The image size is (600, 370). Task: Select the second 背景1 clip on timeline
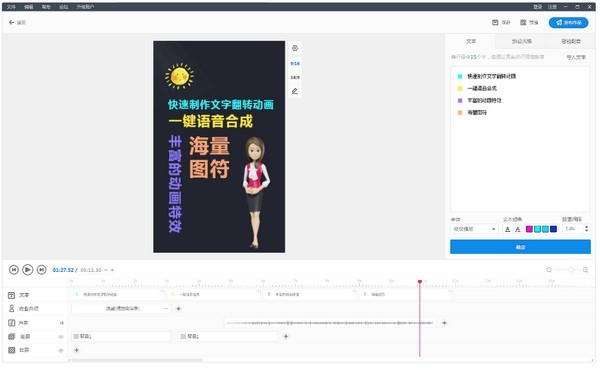(x=228, y=336)
